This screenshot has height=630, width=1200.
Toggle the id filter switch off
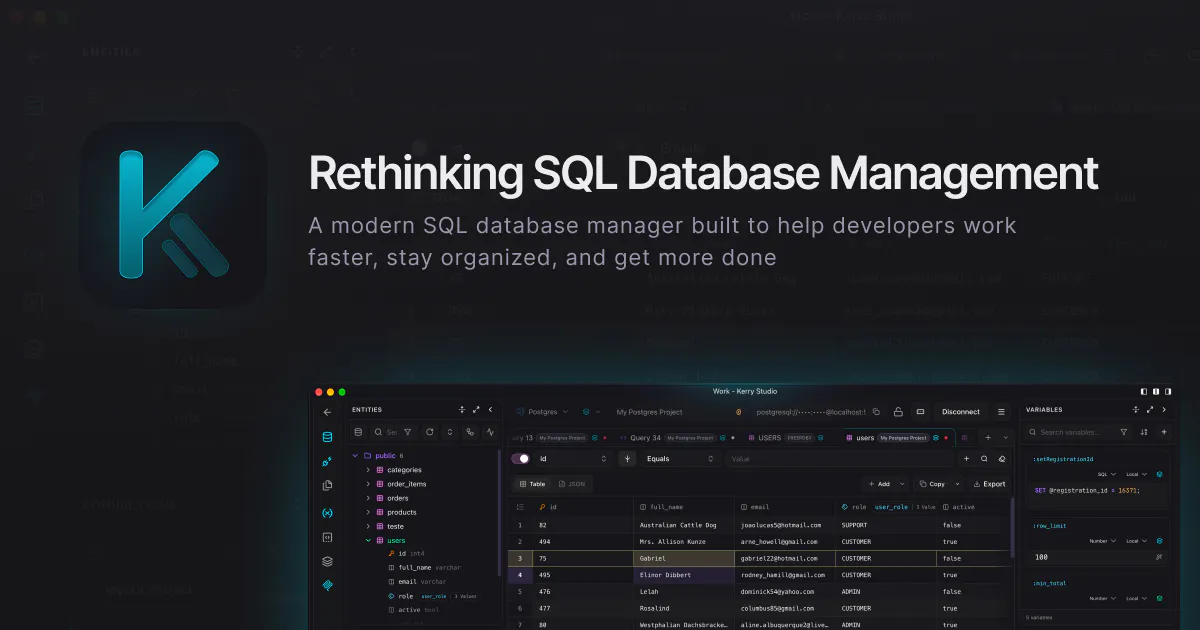[x=520, y=459]
